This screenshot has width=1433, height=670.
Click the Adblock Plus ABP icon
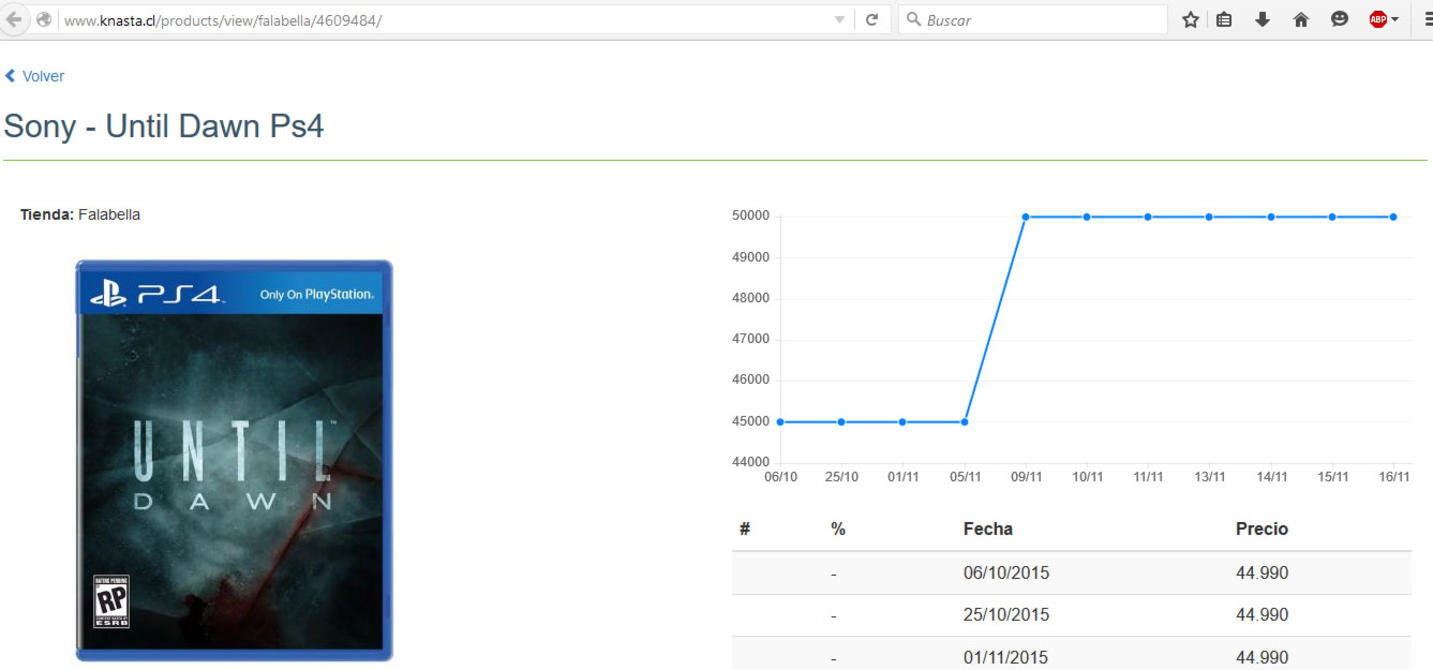[x=1378, y=20]
